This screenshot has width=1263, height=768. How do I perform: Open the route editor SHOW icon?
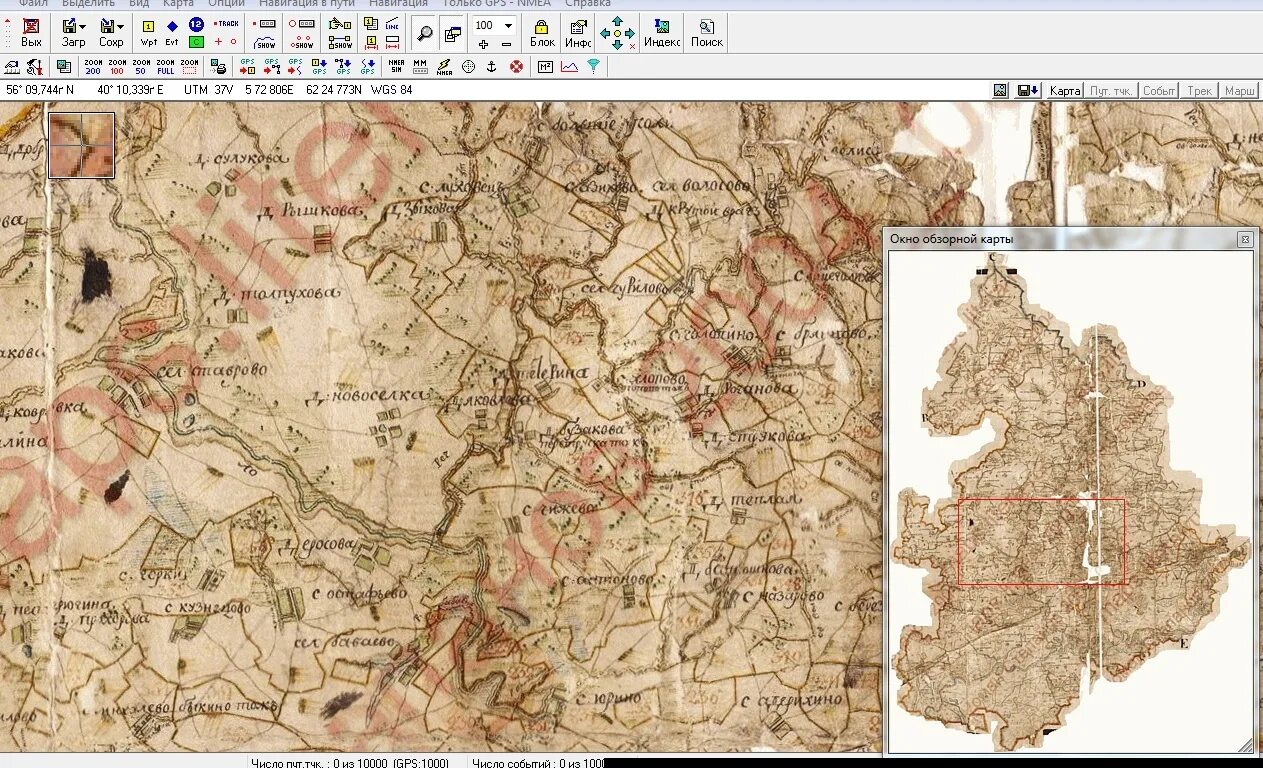(341, 42)
